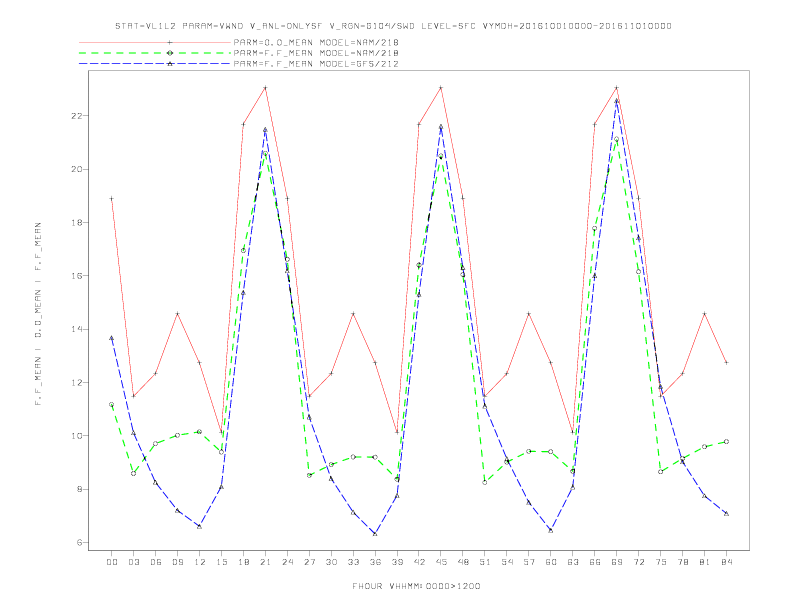
Task: Click x-axis tick label 57
Action: [x=529, y=562]
